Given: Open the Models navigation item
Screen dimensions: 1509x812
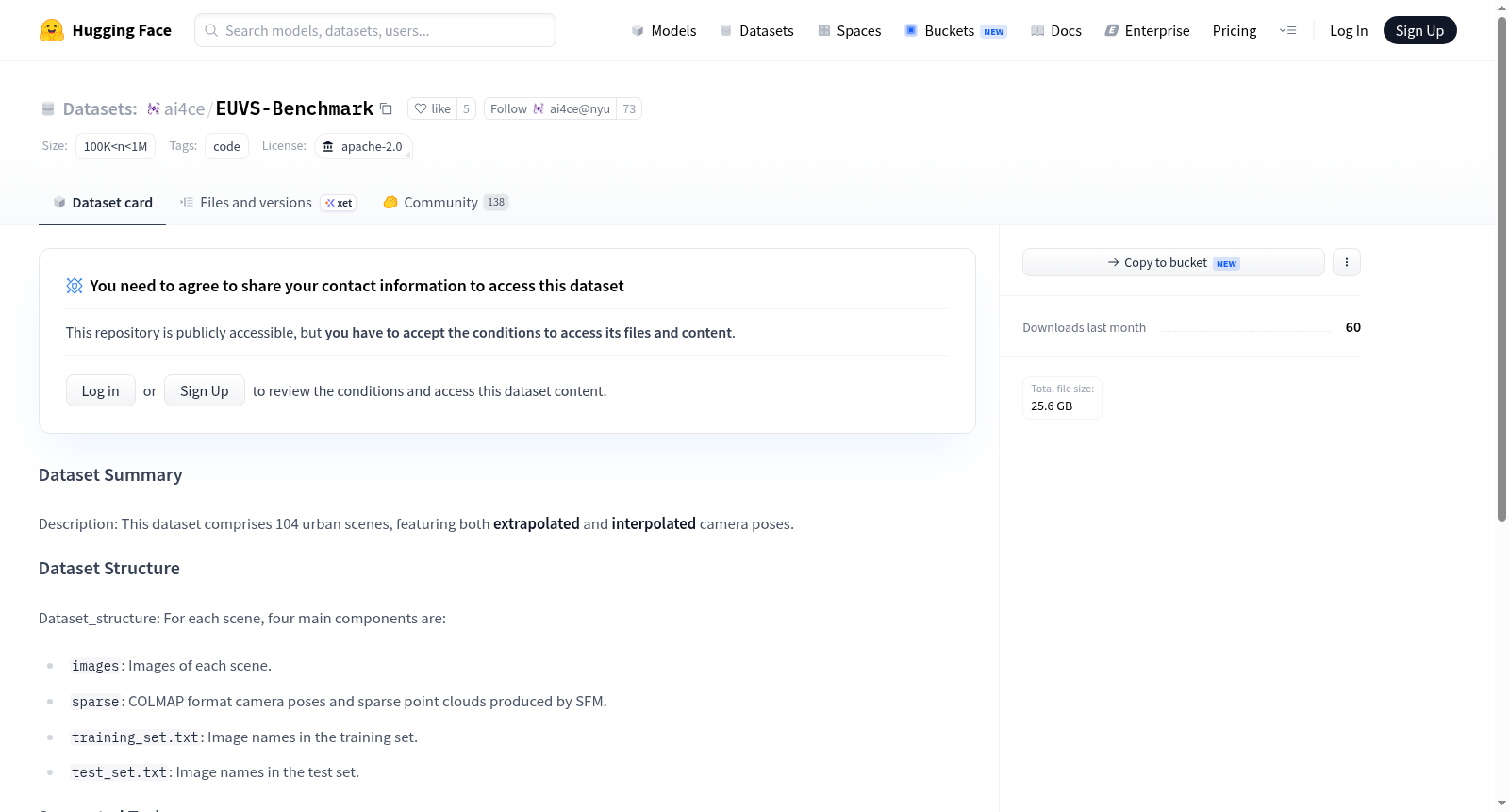Looking at the screenshot, I should [664, 30].
